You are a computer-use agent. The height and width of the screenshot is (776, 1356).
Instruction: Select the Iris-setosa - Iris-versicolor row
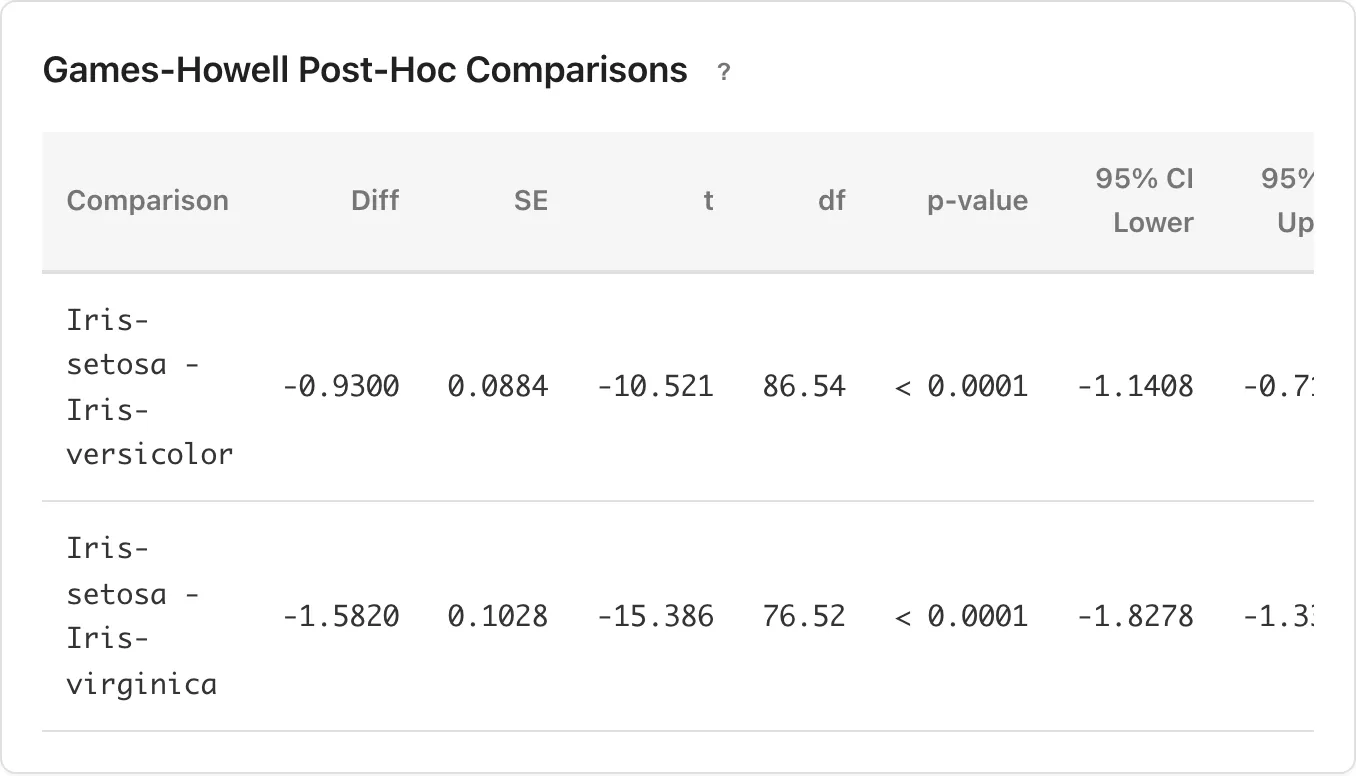[150, 387]
